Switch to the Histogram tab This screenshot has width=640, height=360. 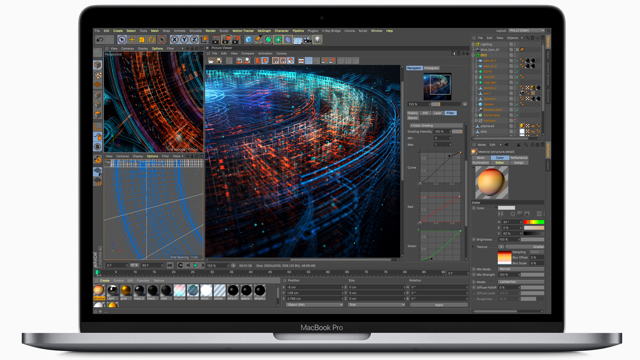pos(431,68)
